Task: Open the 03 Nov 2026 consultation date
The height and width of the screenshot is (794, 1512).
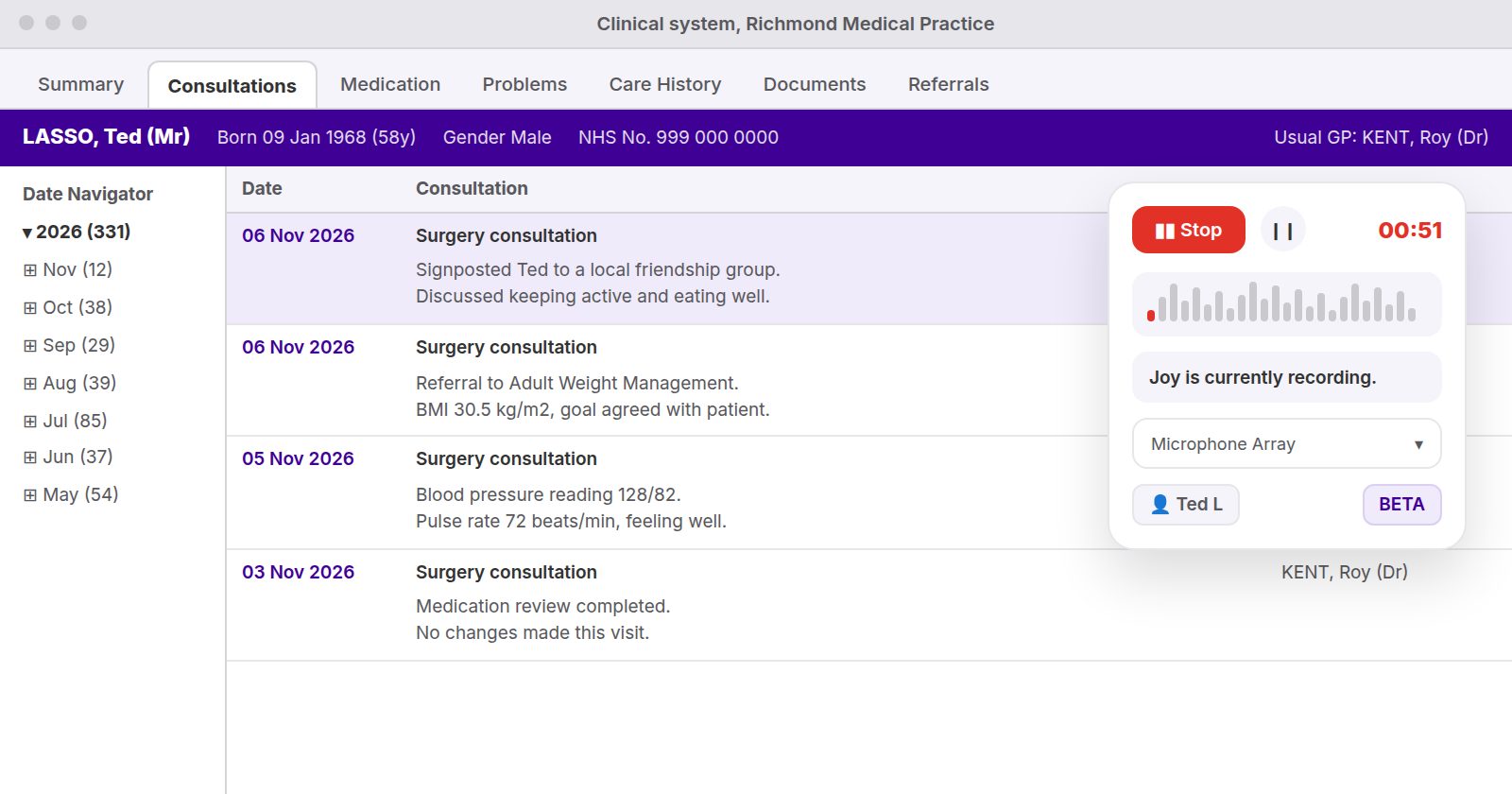Action: (298, 572)
